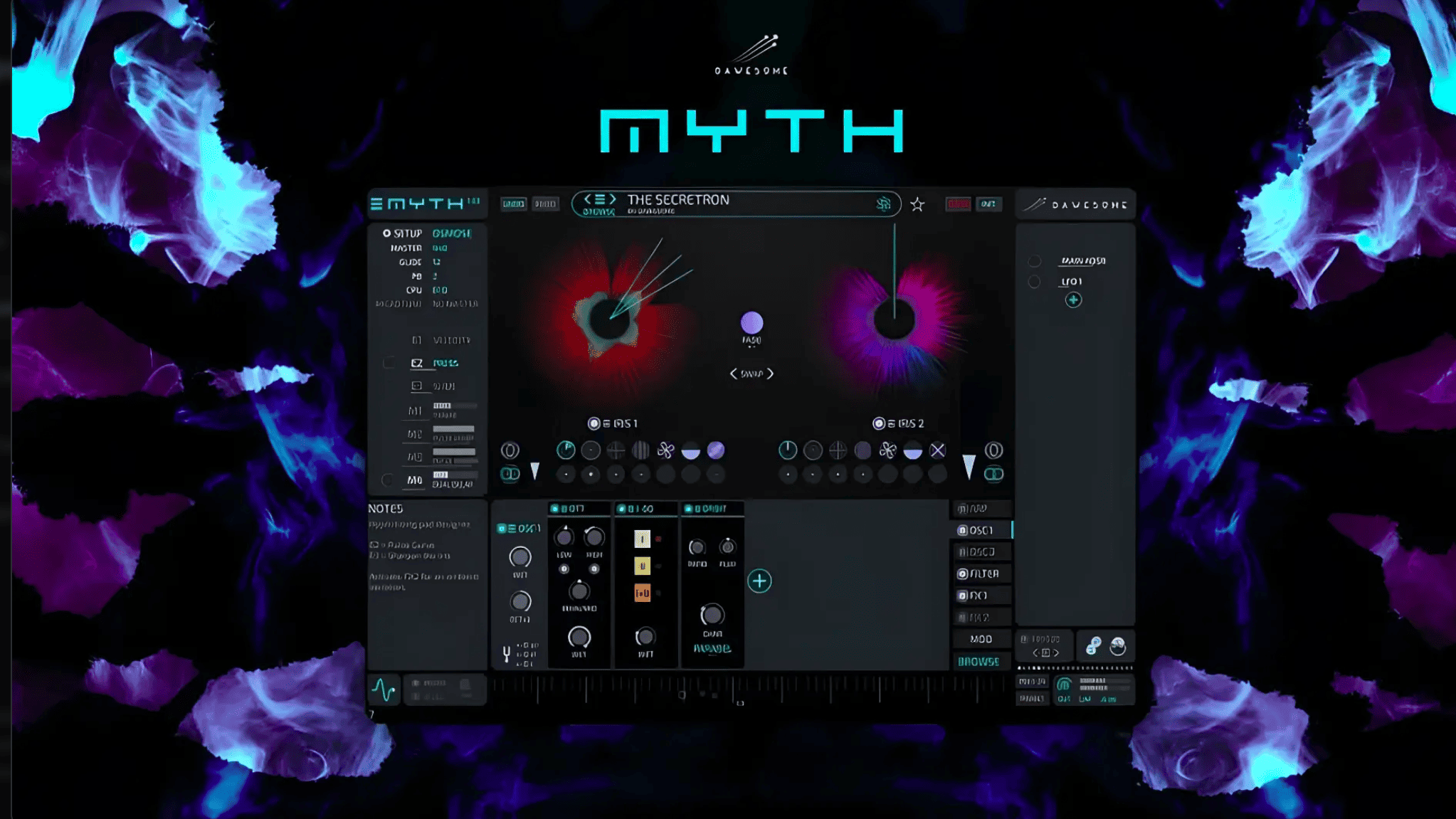Screen dimensions: 1456x819
Task: Open the hamburger menu beside the MYTH logo
Action: (x=376, y=204)
